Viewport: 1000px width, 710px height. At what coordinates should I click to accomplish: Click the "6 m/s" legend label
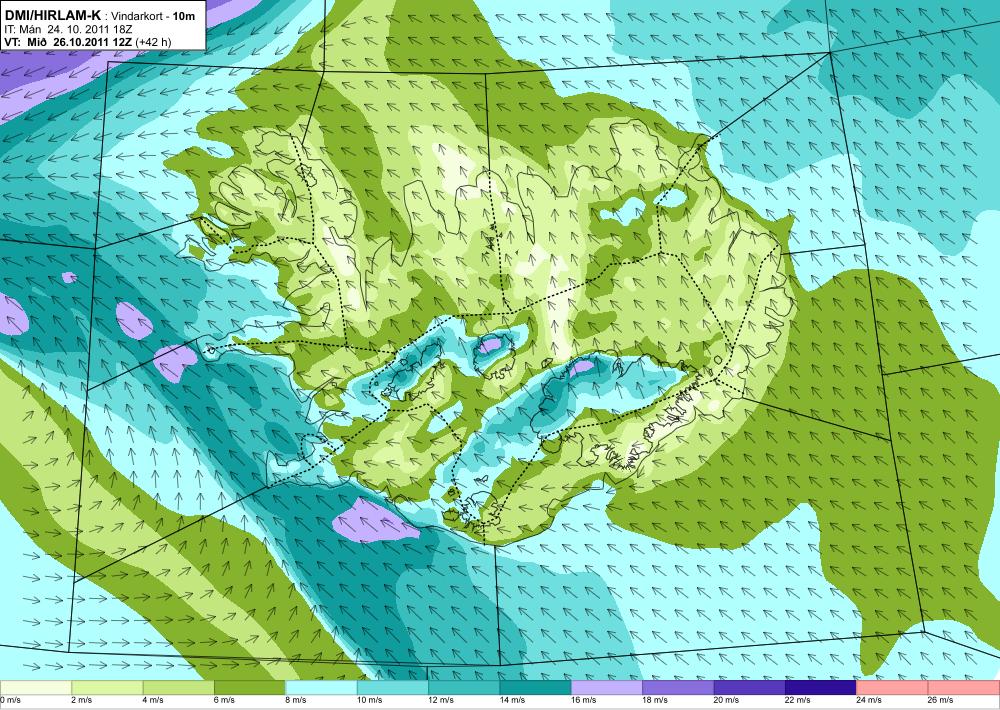tap(224, 700)
